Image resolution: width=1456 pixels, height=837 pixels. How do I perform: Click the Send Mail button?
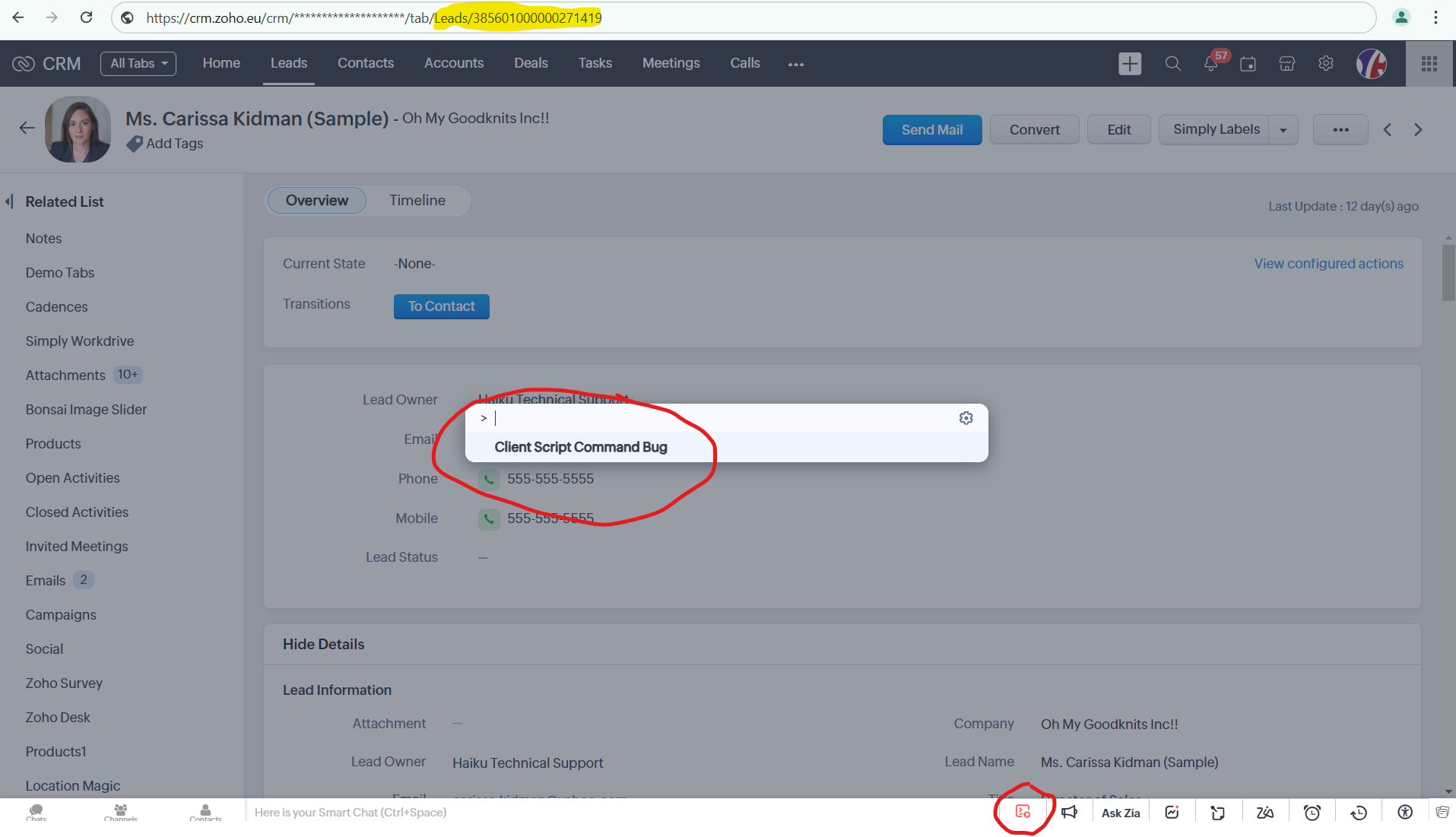(932, 130)
